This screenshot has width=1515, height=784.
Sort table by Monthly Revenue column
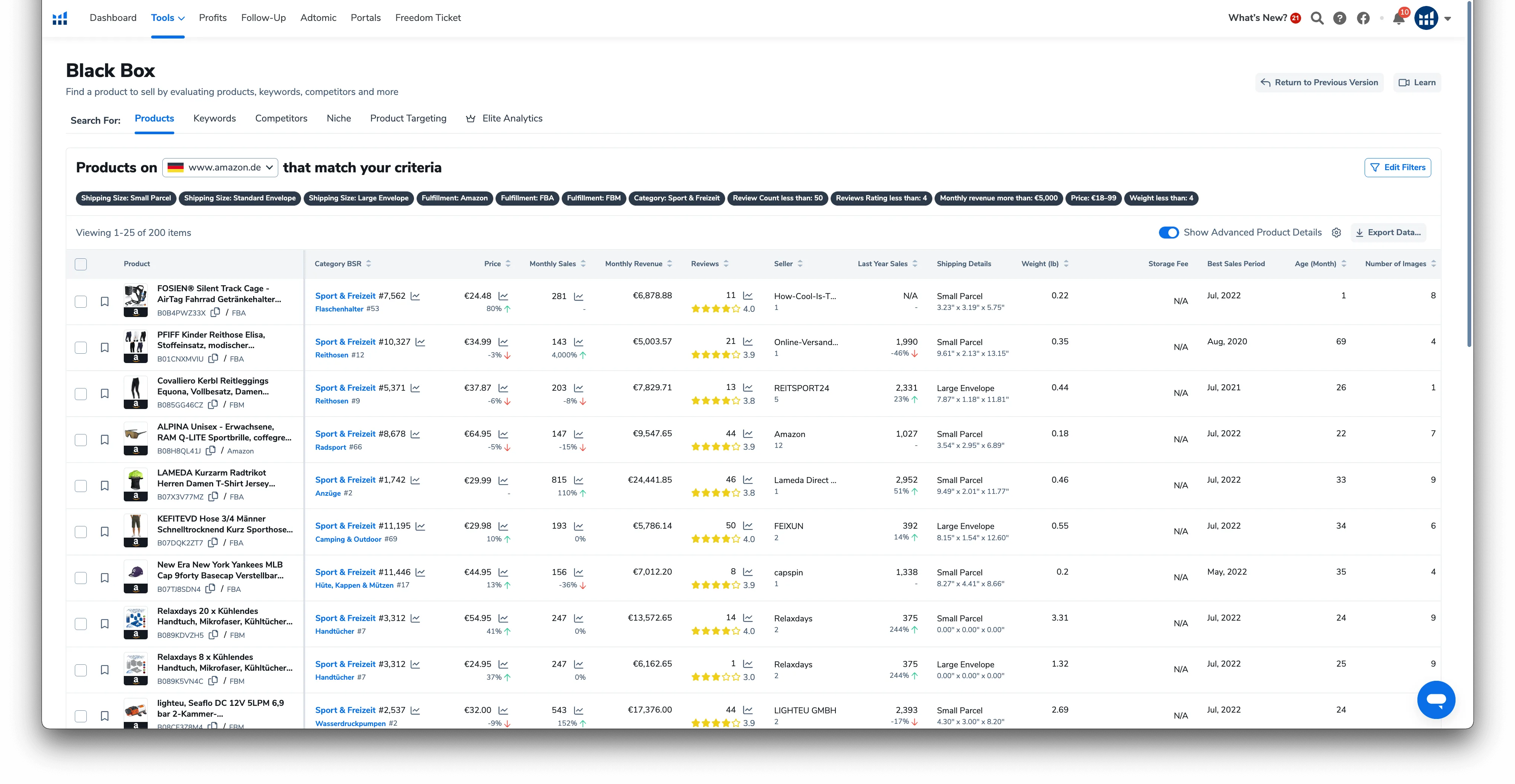[x=638, y=264]
